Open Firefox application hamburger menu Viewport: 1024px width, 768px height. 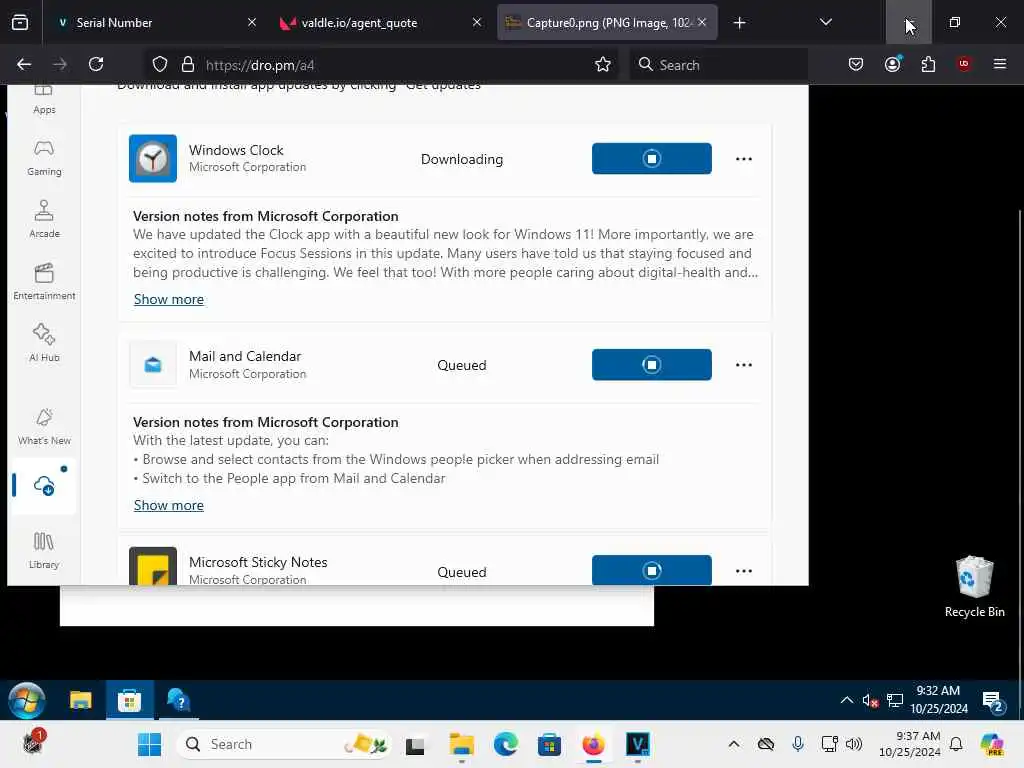tap(999, 64)
